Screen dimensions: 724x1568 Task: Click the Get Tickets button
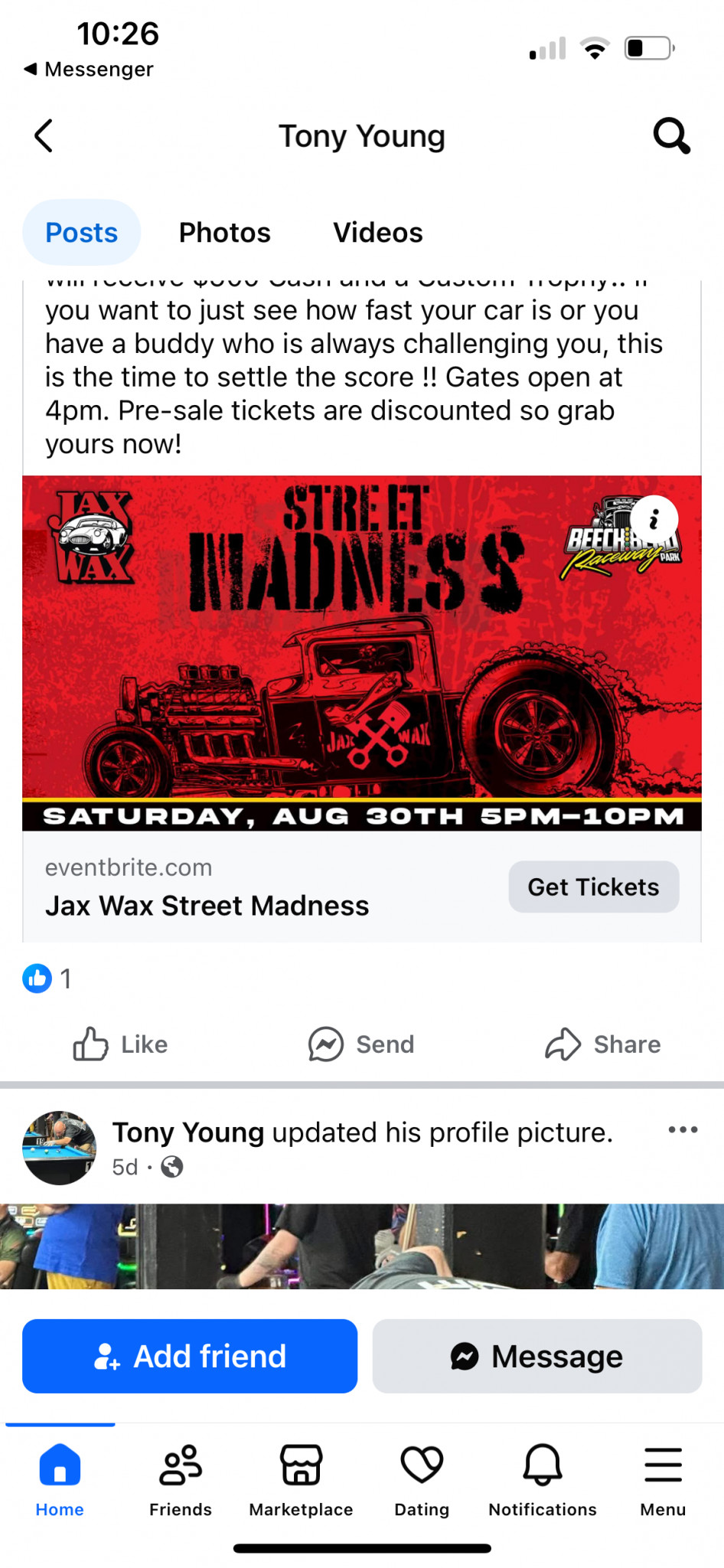point(594,887)
